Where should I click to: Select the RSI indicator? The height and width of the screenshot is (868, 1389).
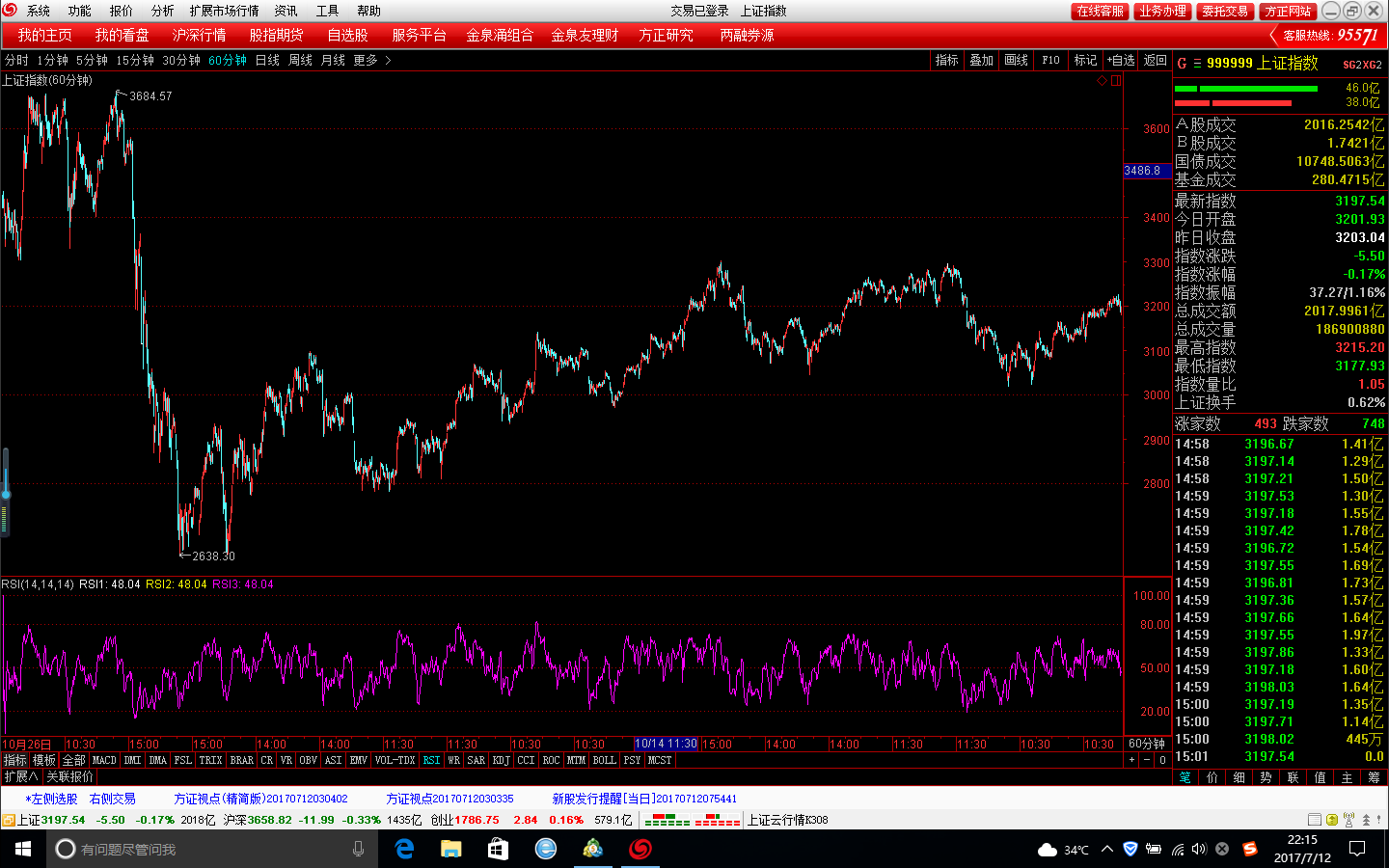[x=431, y=760]
